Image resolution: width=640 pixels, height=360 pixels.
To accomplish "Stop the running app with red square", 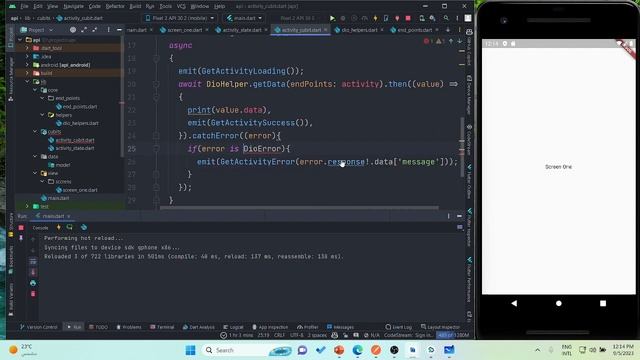I will click(408, 18).
